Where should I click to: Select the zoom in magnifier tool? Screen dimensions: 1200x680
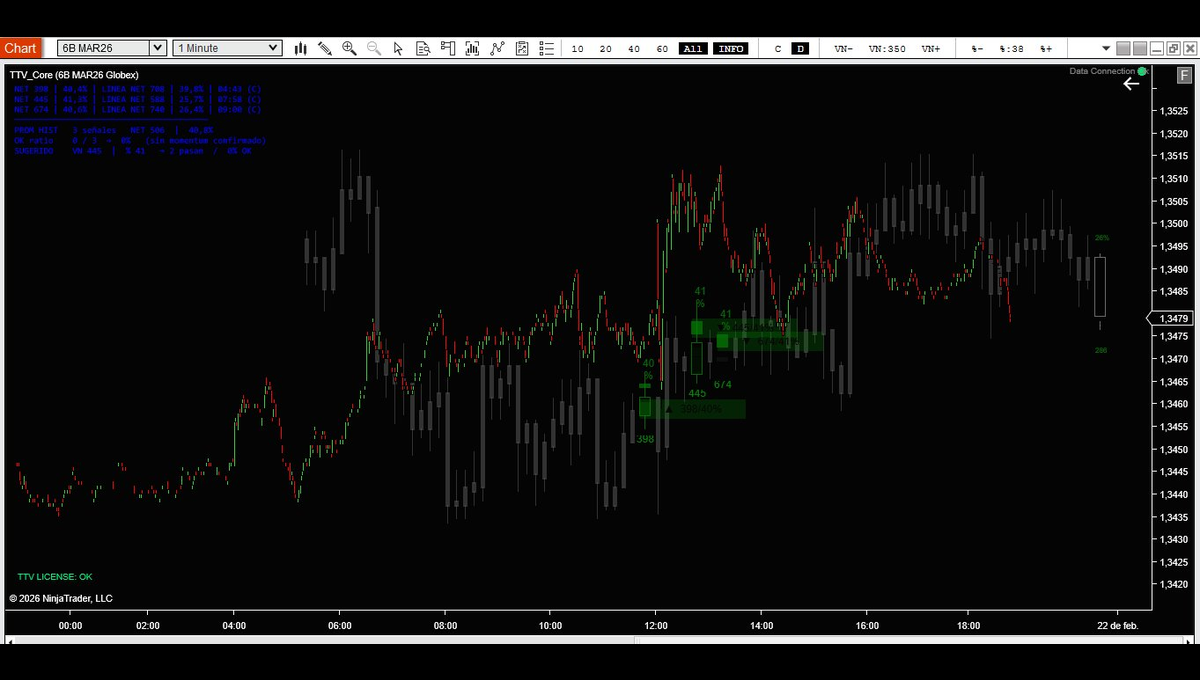click(x=349, y=48)
